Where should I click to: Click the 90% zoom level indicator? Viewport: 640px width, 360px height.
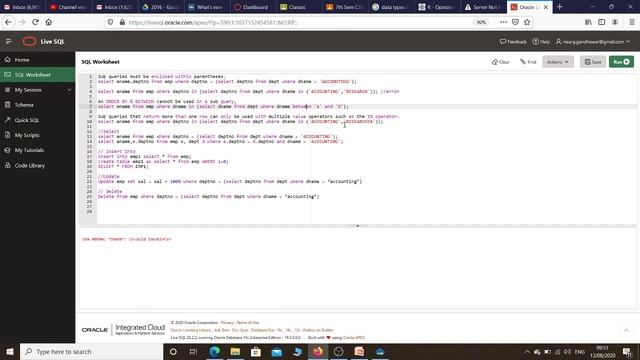(x=481, y=22)
